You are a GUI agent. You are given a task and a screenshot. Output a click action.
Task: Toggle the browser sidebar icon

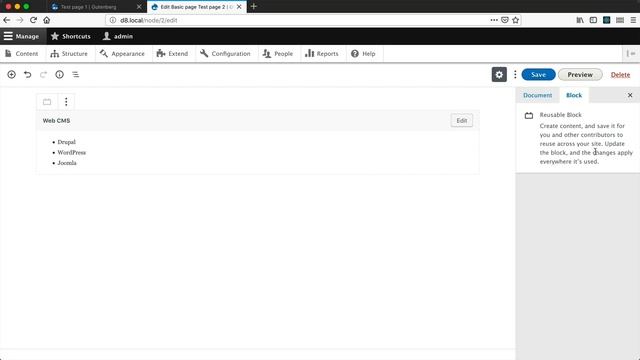tap(593, 20)
